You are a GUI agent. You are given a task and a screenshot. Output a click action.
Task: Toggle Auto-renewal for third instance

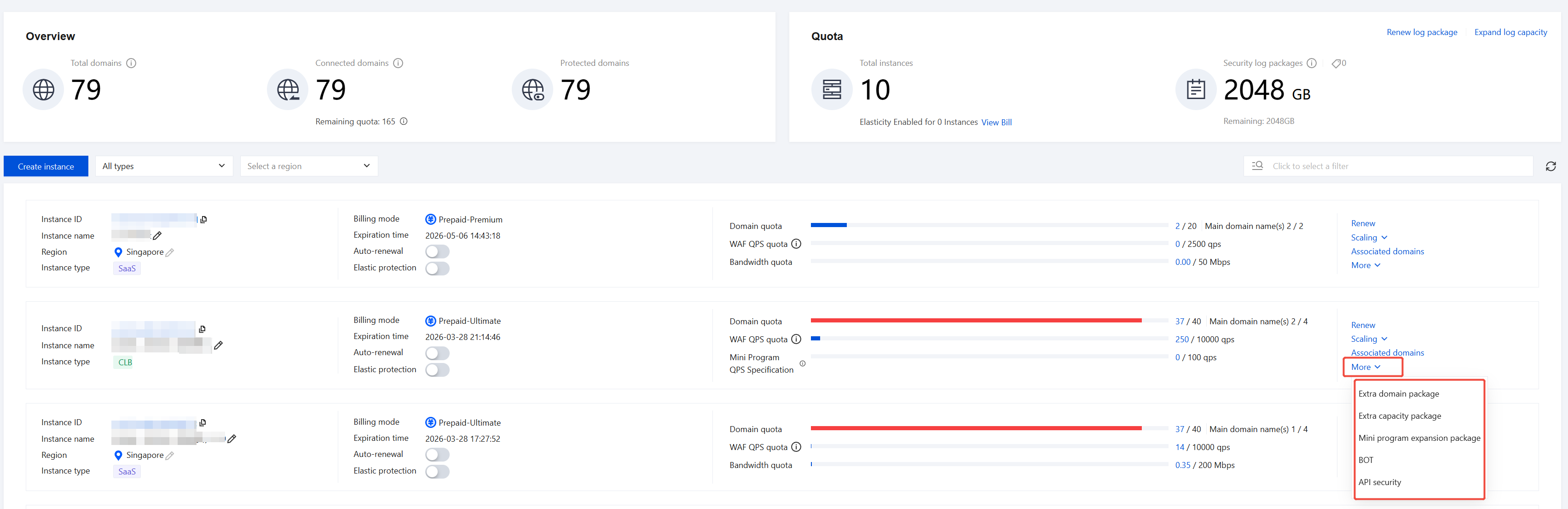tap(437, 455)
